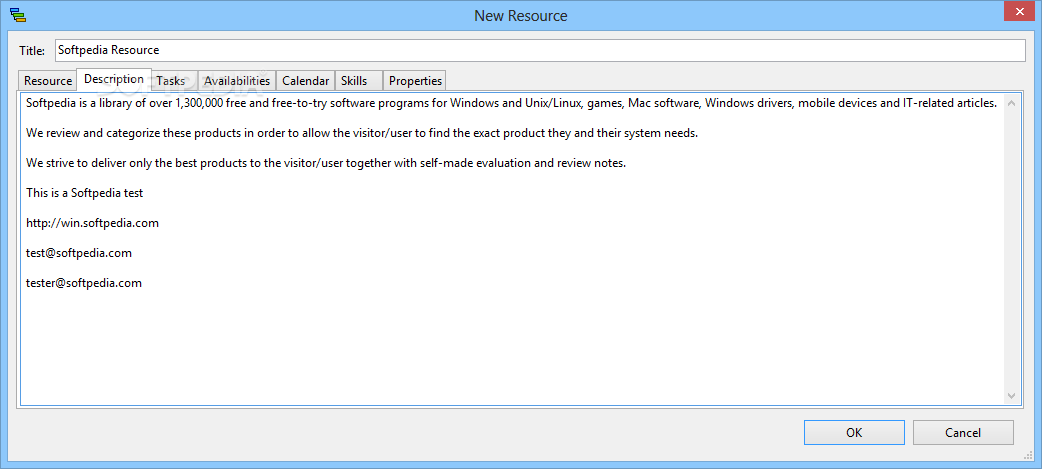Viewport: 1042px width, 469px height.
Task: Click the description scrollbar up arrow
Action: click(1011, 103)
